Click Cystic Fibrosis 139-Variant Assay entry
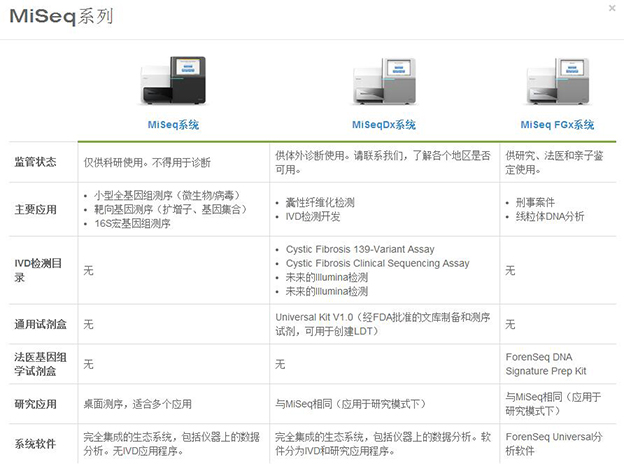 click(x=360, y=250)
